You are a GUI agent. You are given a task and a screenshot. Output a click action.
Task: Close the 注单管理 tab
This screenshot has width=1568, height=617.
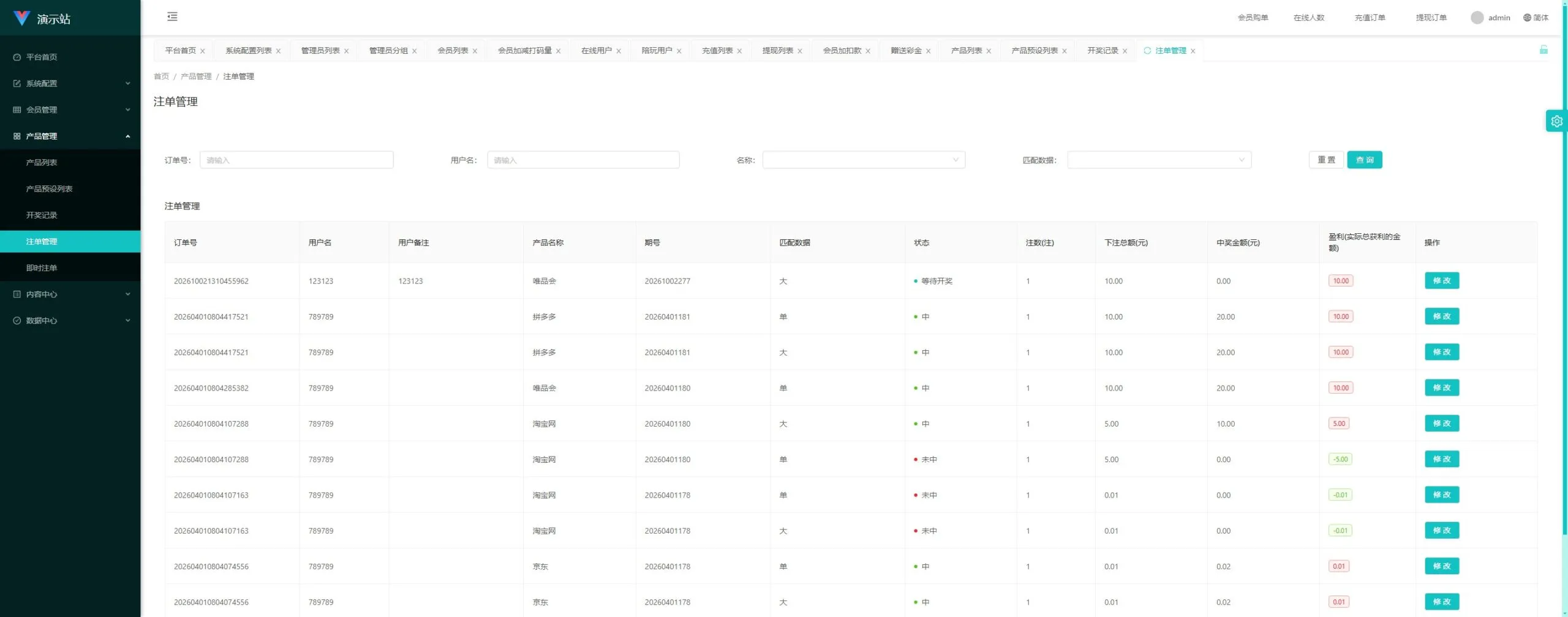pos(1193,51)
